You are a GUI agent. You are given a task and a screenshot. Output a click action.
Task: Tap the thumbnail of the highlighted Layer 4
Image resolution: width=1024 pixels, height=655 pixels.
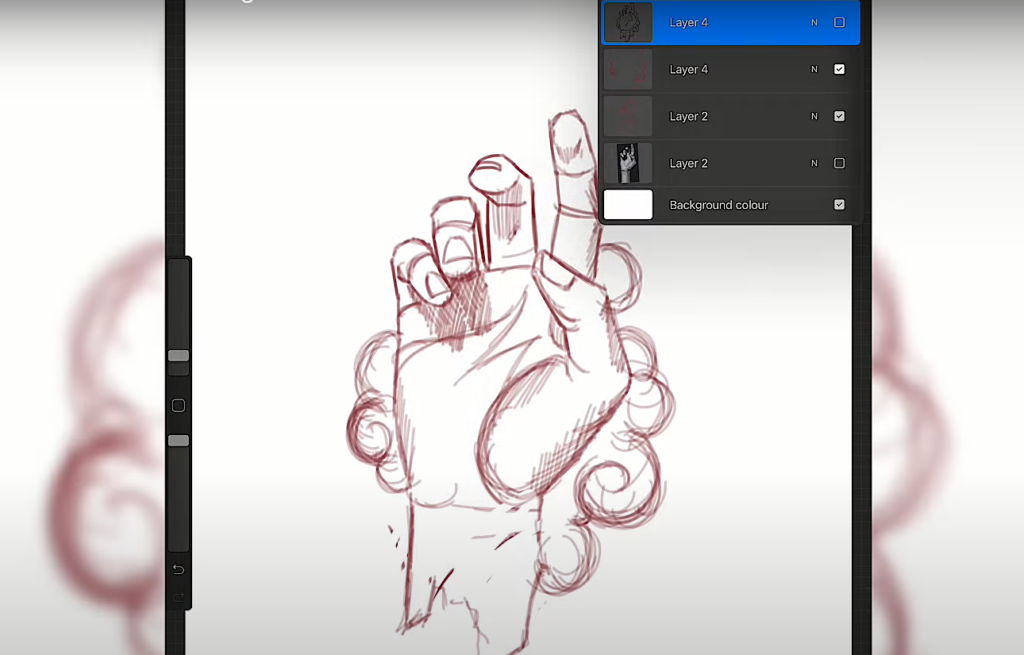pyautogui.click(x=628, y=22)
